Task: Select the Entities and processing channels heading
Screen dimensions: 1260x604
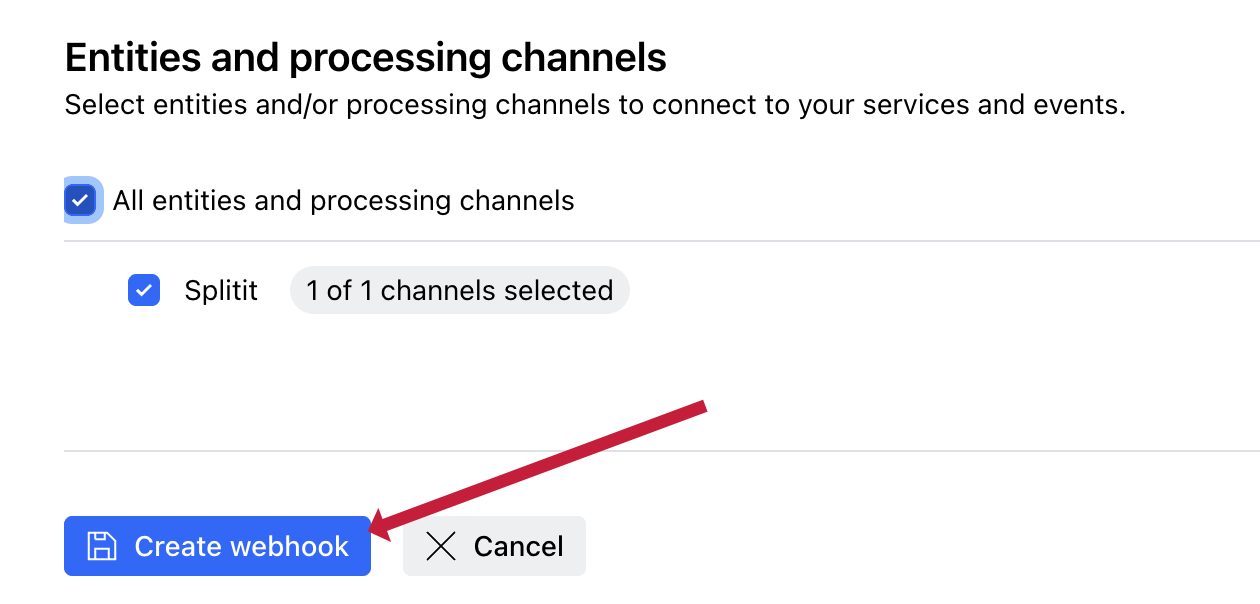Action: coord(365,57)
